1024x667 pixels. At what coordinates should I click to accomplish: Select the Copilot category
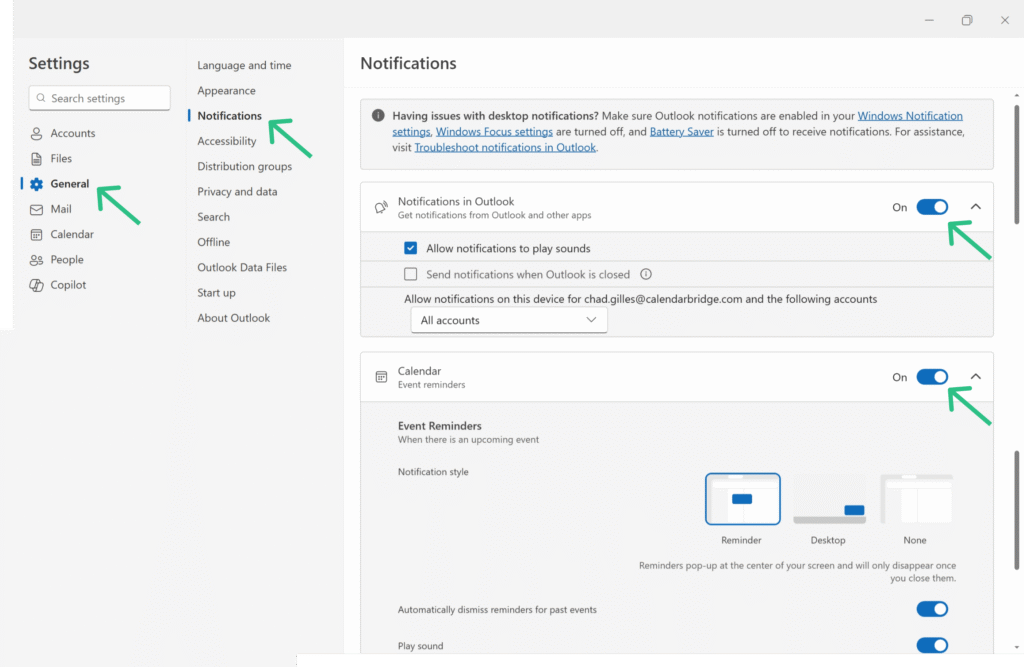point(68,285)
